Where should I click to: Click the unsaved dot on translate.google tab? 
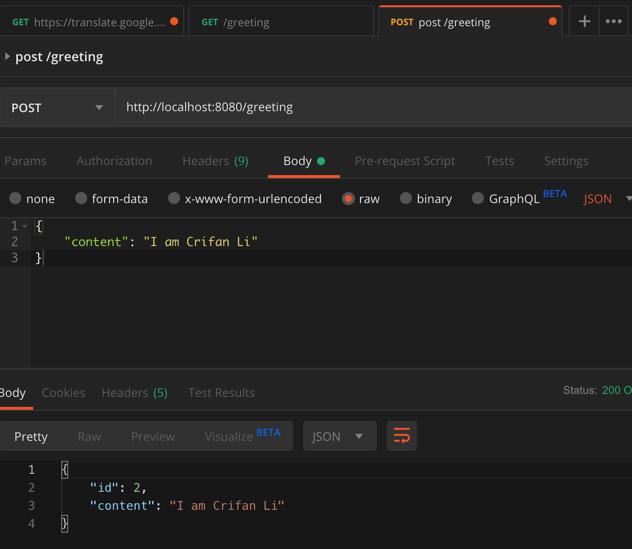(174, 21)
